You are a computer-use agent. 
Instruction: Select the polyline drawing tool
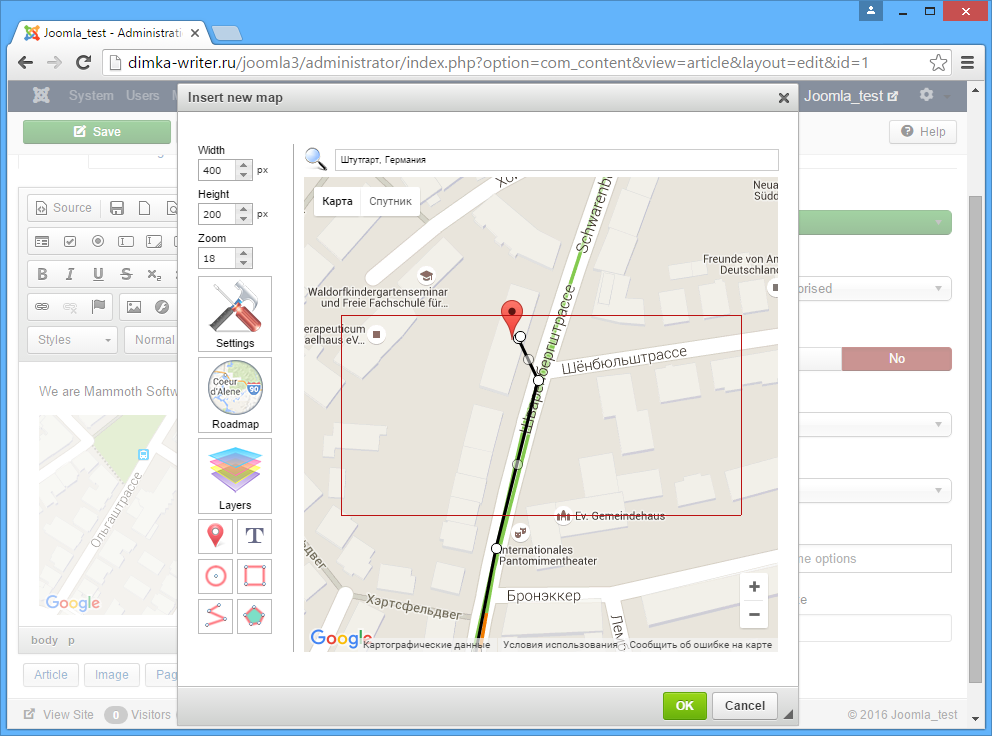[216, 617]
